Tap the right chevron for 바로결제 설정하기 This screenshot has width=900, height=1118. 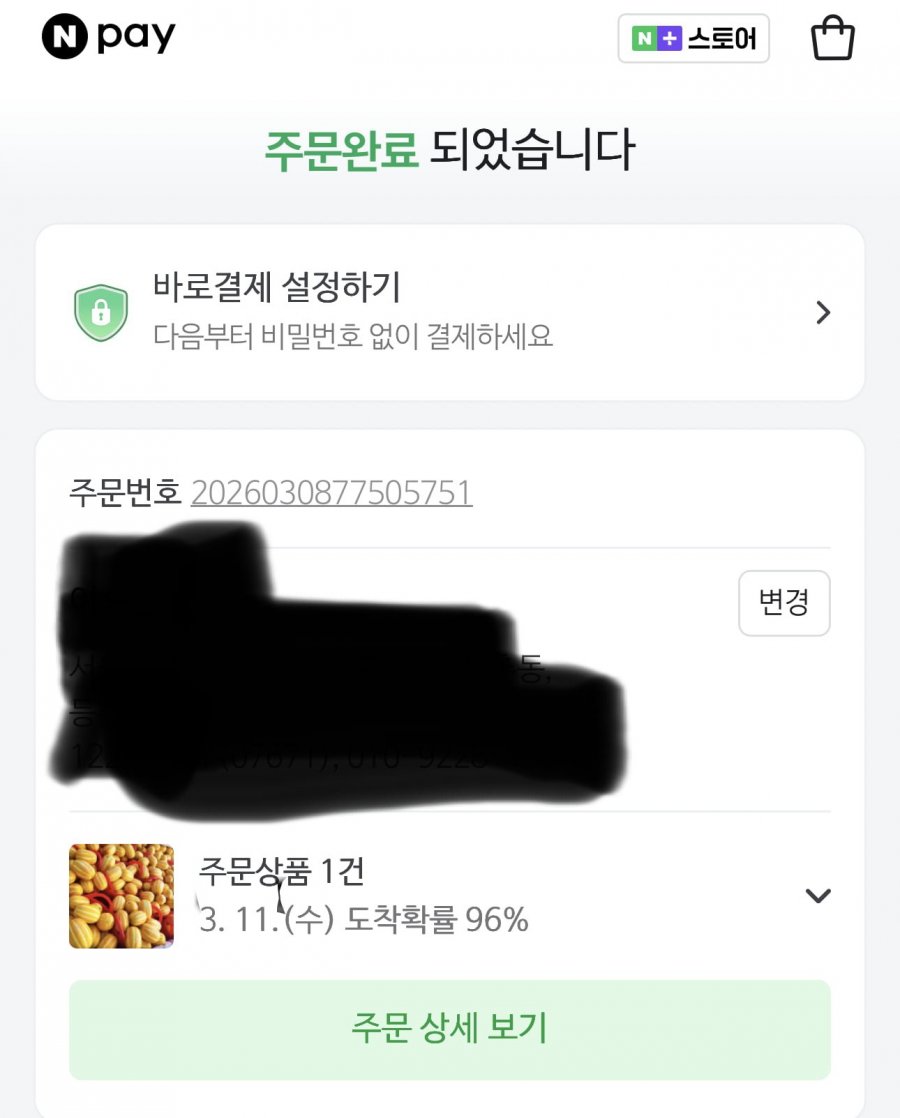click(823, 313)
